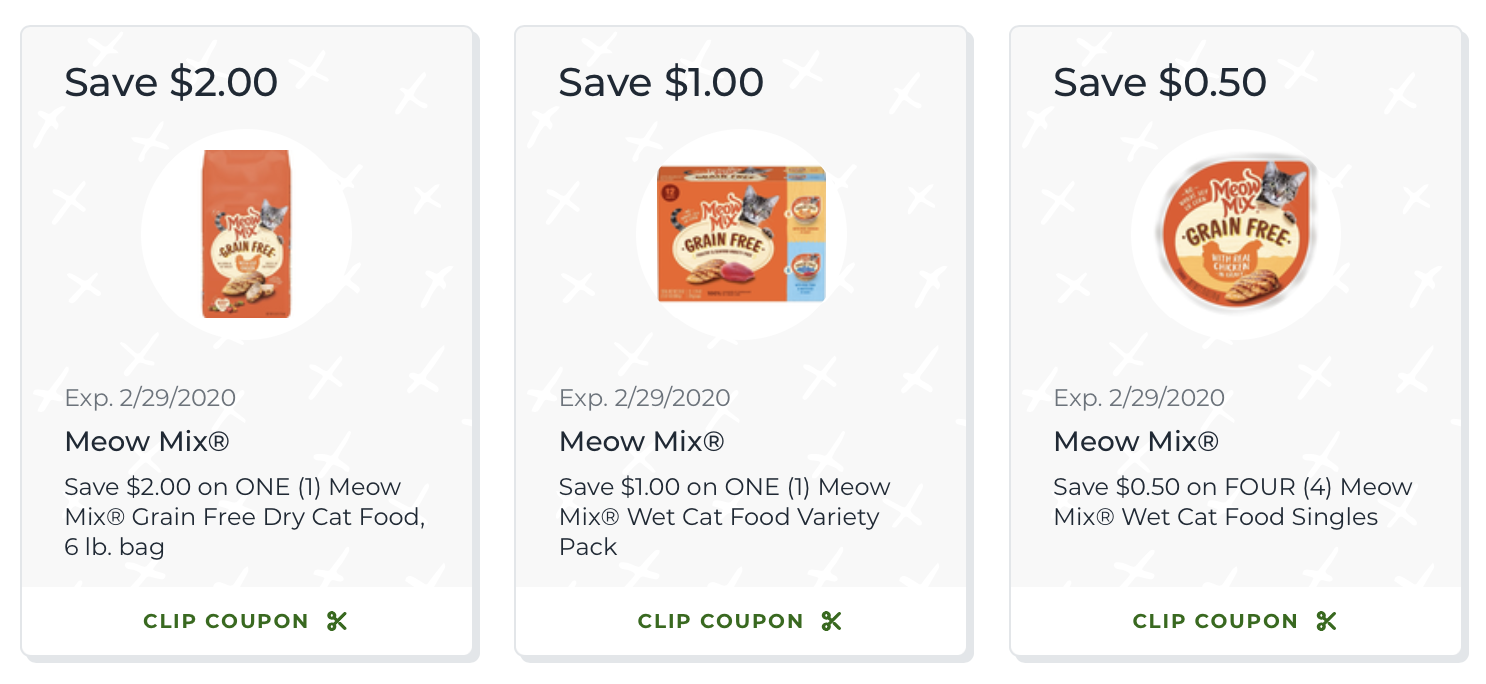This screenshot has width=1486, height=684.
Task: Click Meow Mix brand name on Variety Pack coupon
Action: click(x=642, y=441)
